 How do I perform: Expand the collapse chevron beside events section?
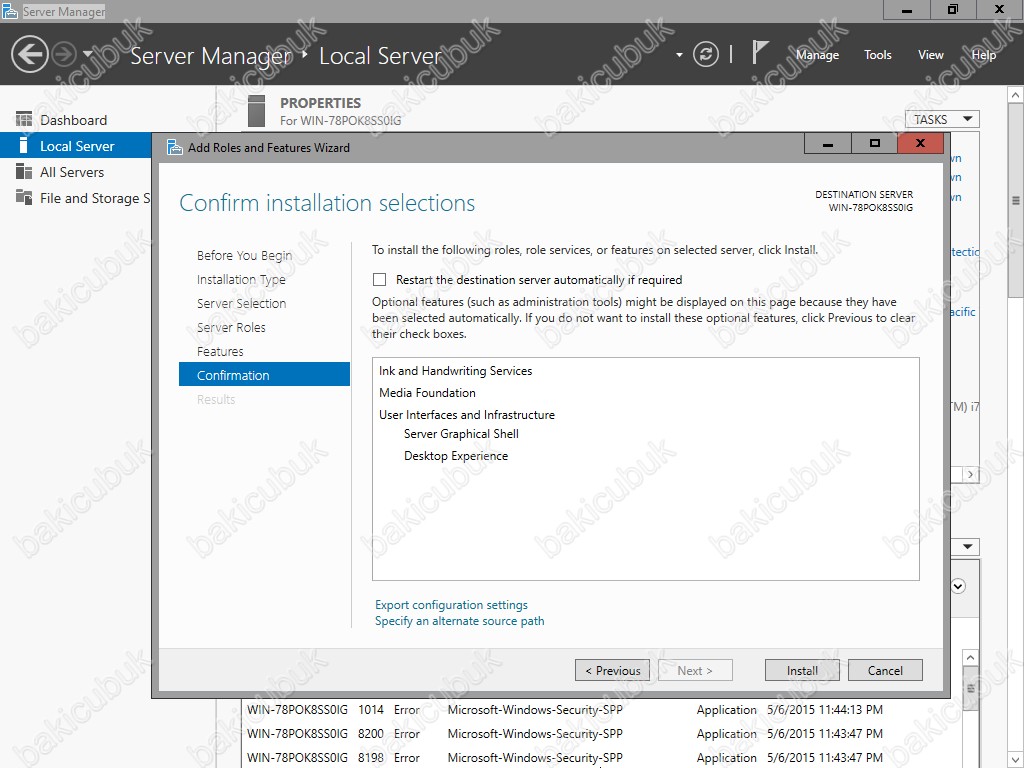coord(958,586)
